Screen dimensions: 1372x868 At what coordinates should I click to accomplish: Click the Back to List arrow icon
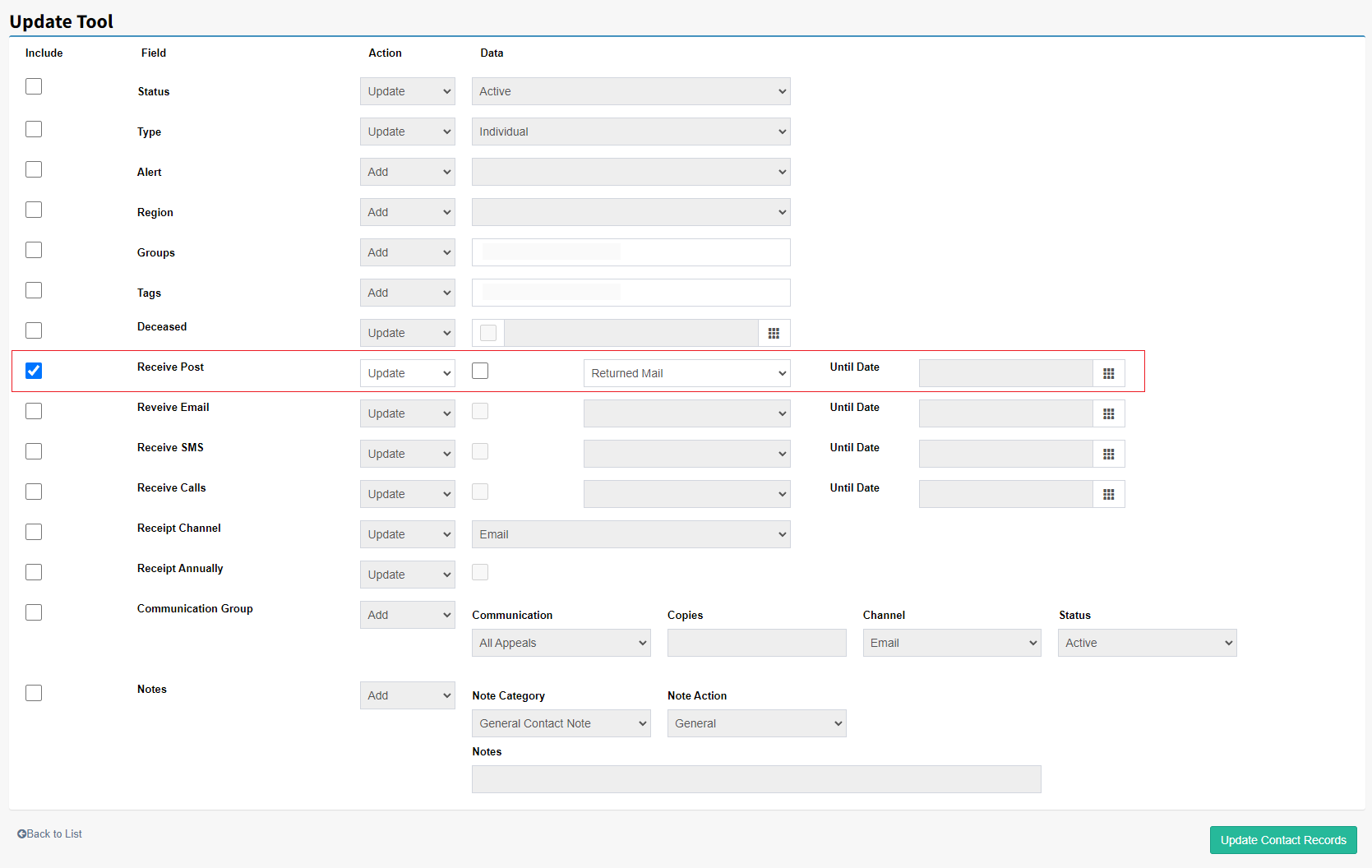pos(21,833)
